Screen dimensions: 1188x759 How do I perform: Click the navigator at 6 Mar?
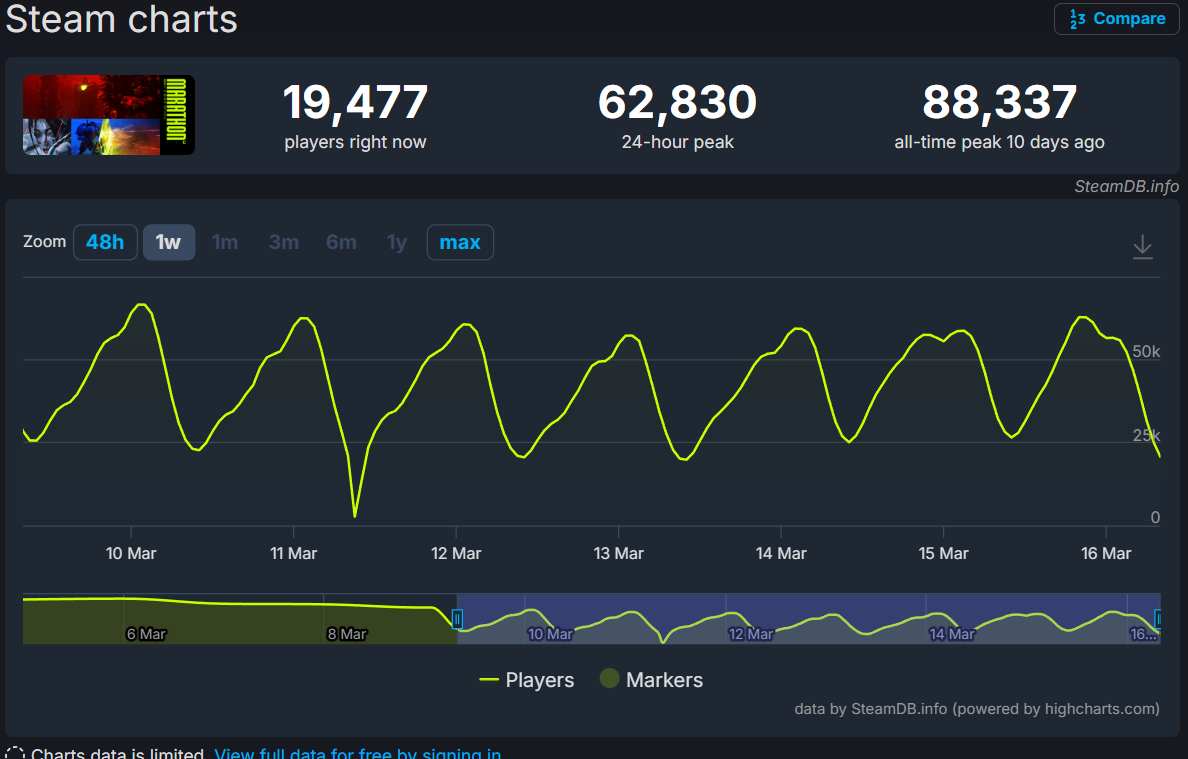(x=146, y=634)
